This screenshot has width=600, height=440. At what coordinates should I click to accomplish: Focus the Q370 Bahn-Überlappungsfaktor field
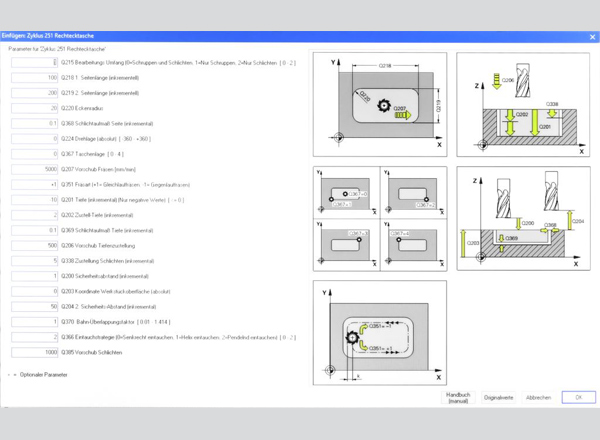click(x=35, y=322)
